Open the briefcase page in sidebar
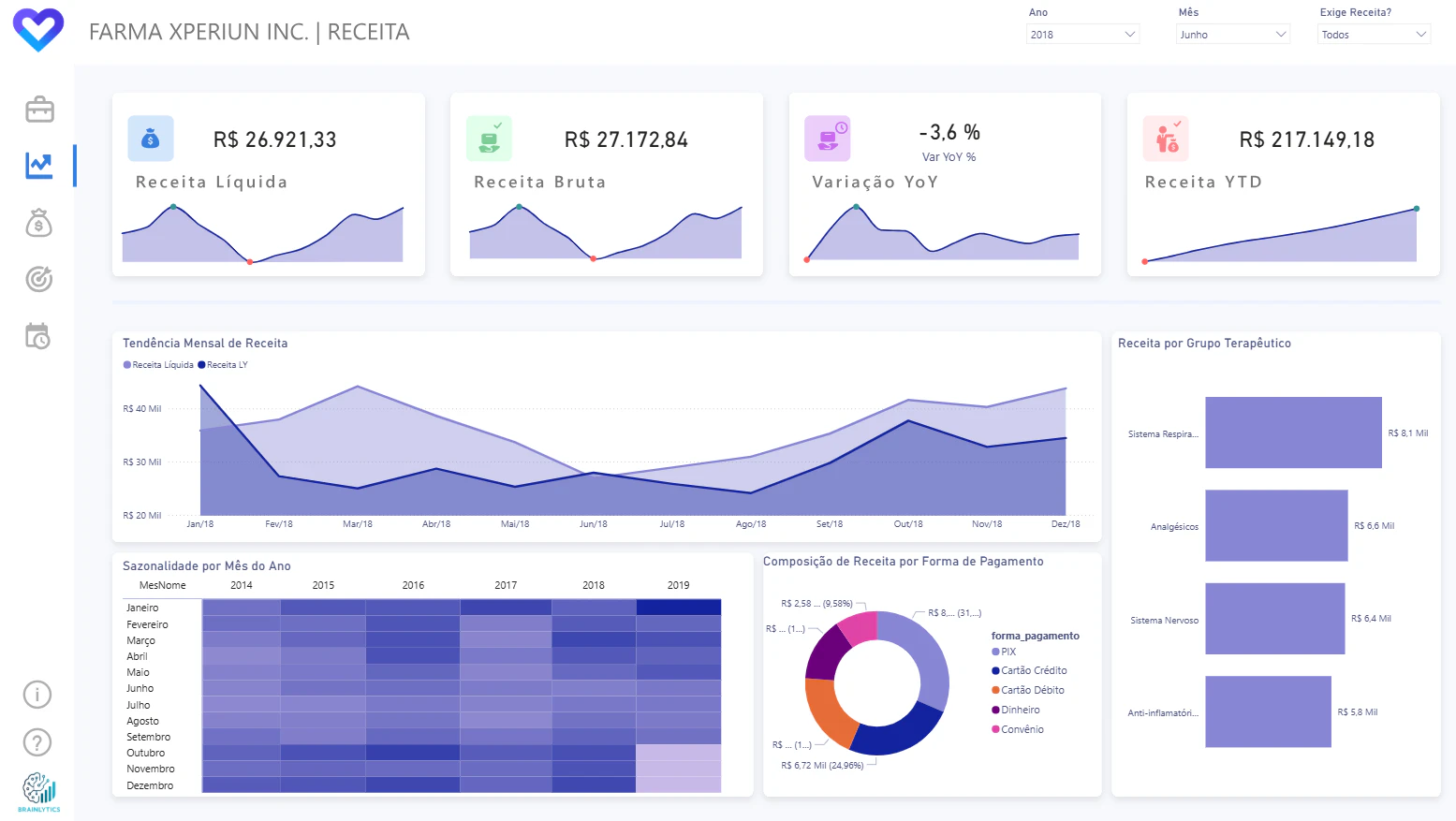1456x821 pixels. click(x=39, y=110)
